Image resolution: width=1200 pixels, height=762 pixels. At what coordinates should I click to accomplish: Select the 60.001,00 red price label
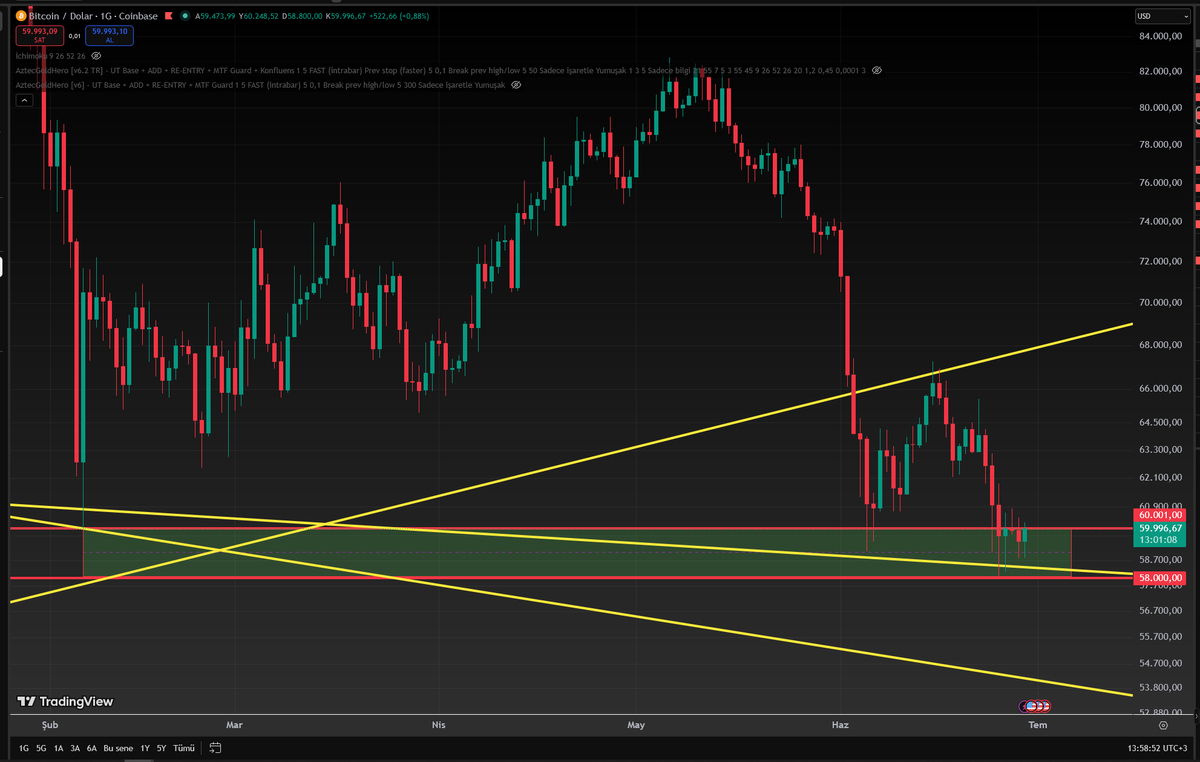(1161, 514)
